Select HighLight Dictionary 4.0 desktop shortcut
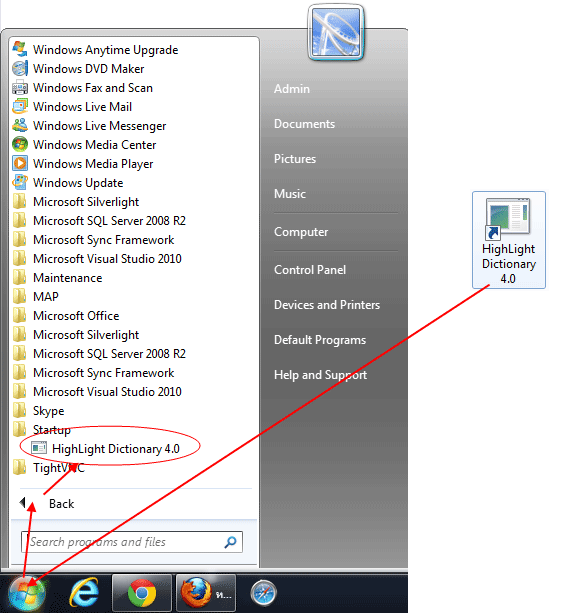This screenshot has height=613, width=570. coord(509,240)
